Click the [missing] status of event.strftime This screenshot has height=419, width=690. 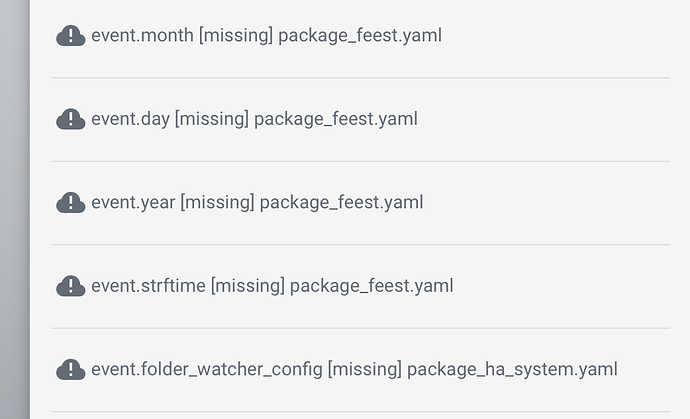tap(248, 286)
